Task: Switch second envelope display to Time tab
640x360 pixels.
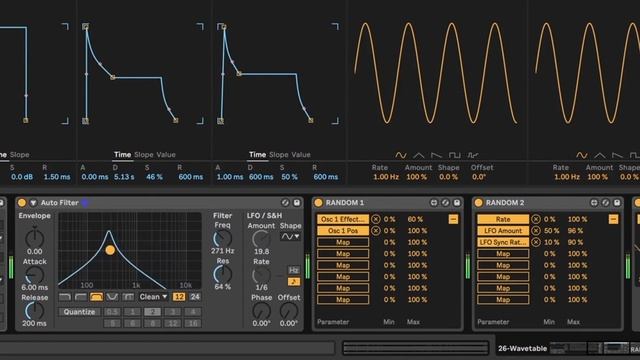Action: click(x=122, y=155)
